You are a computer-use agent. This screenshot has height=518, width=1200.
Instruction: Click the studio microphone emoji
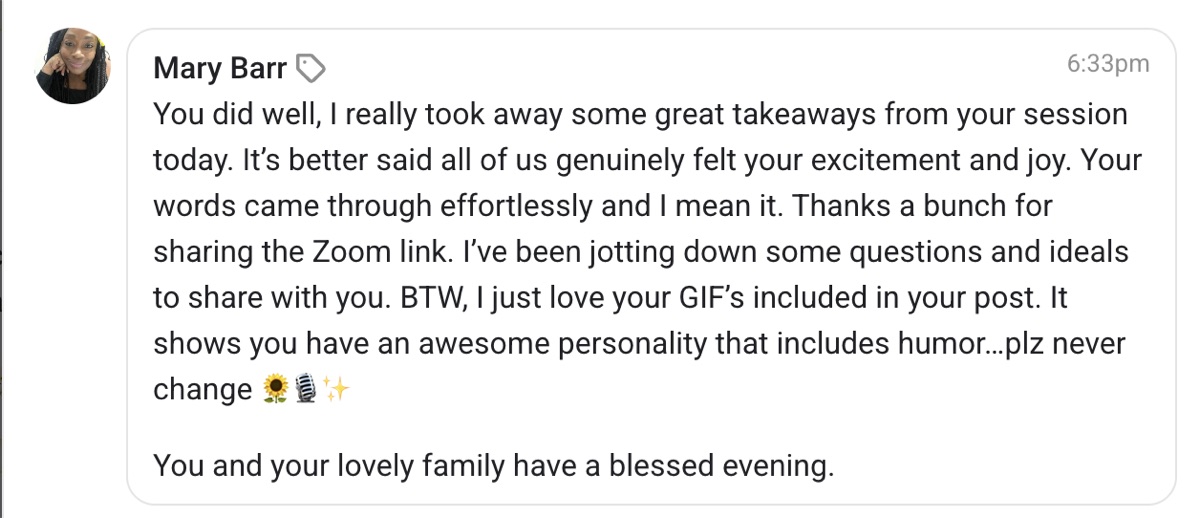click(x=306, y=391)
